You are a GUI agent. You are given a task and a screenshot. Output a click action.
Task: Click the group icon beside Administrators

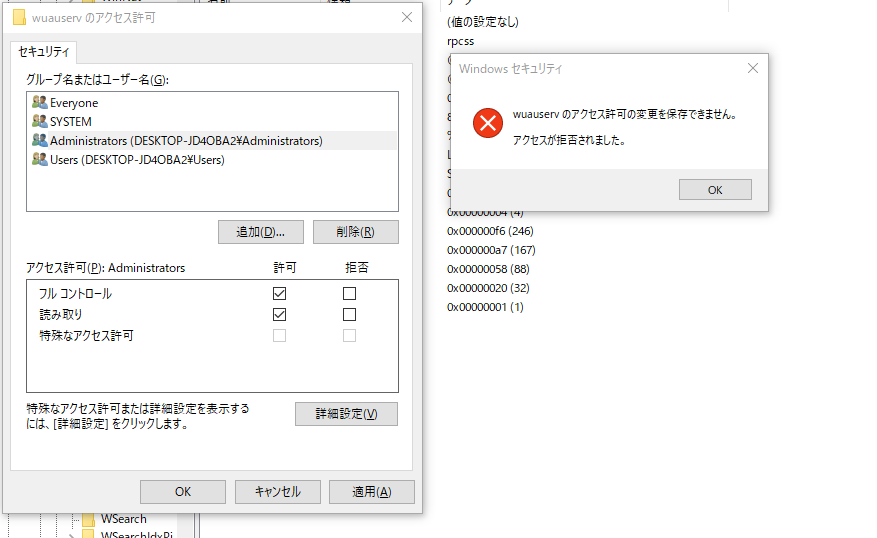pos(40,140)
